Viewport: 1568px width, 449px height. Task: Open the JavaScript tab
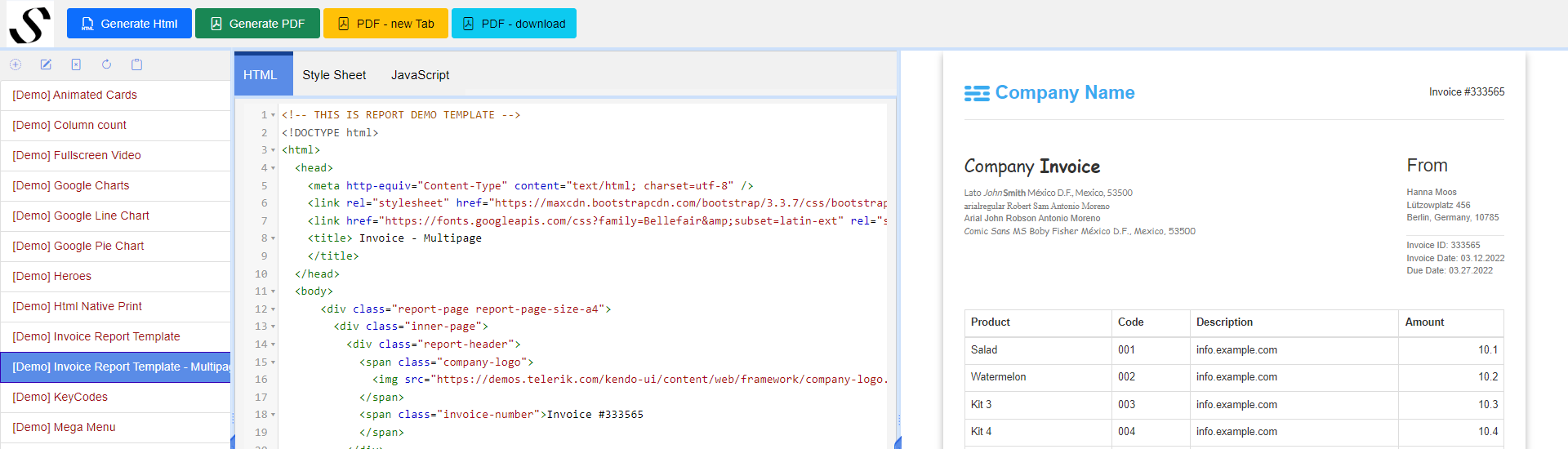click(420, 75)
